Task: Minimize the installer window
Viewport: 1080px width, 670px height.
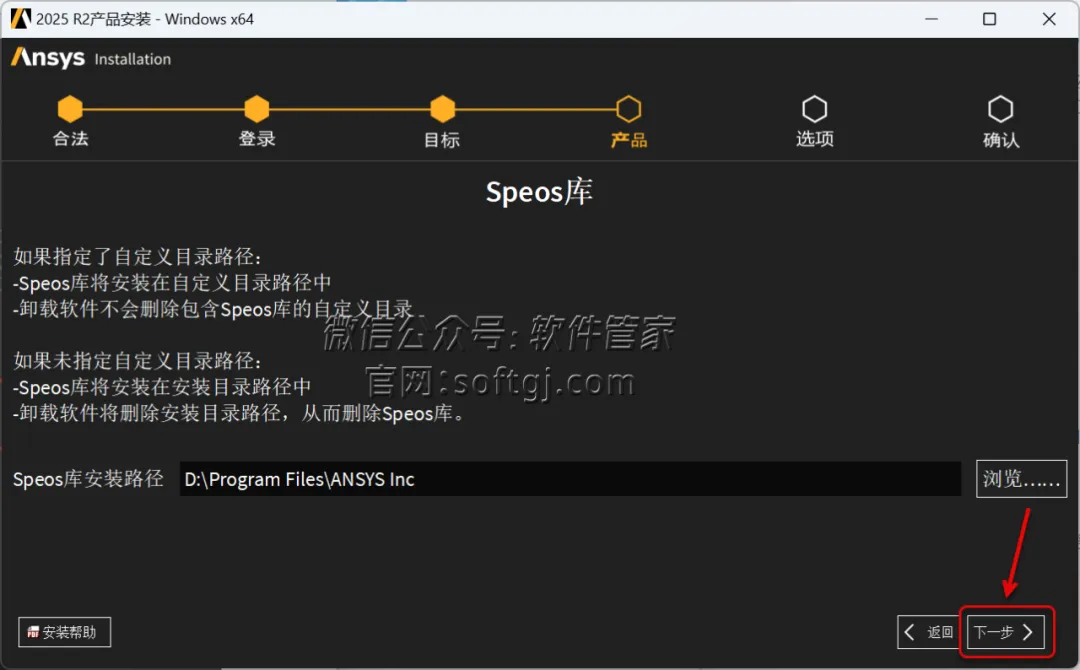Action: [x=931, y=19]
